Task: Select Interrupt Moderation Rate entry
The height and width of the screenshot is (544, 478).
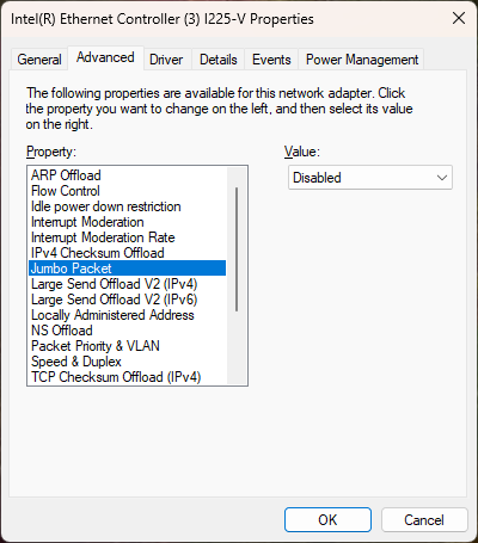Action: pos(127,237)
